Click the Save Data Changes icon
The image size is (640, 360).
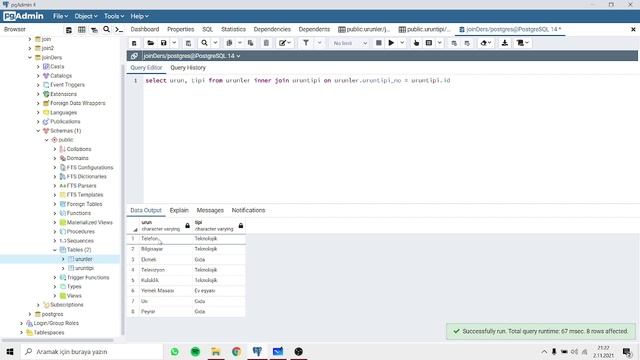(x=188, y=43)
